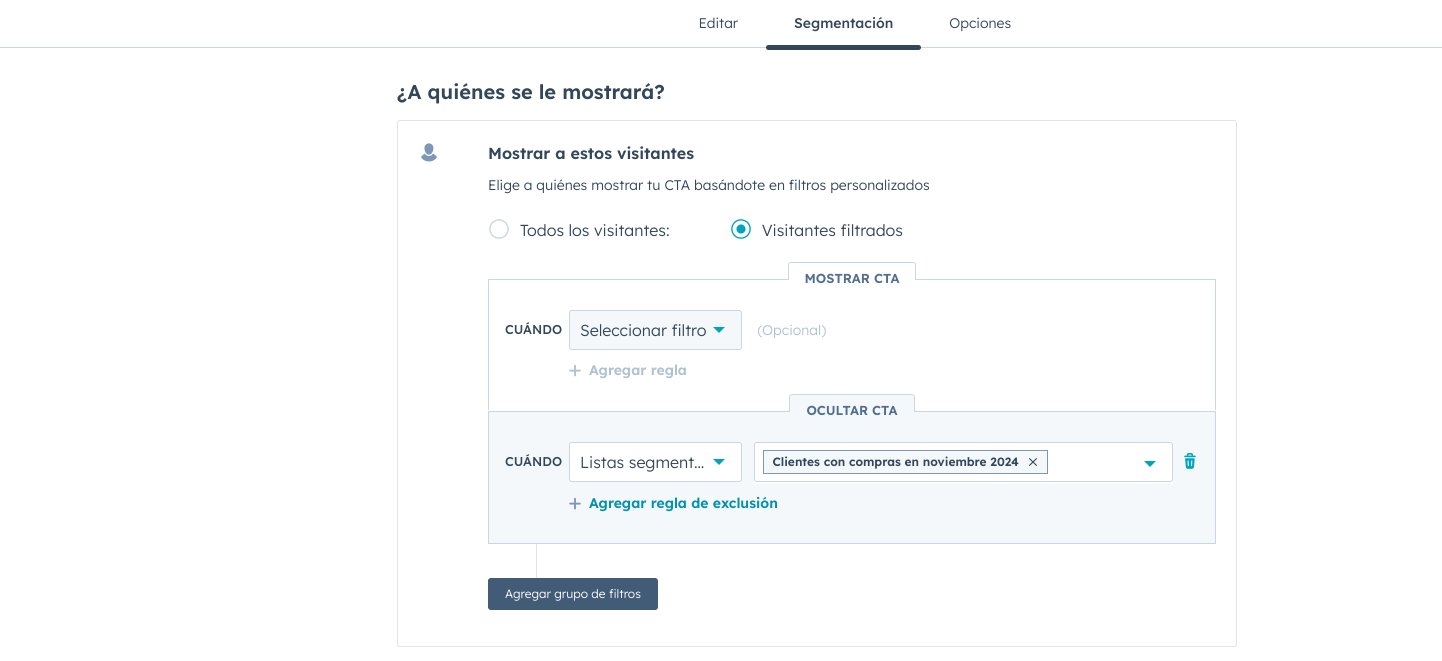Screen dimensions: 1442x661
Task: Click the plus icon beside 'Agregar regla'
Action: [575, 371]
